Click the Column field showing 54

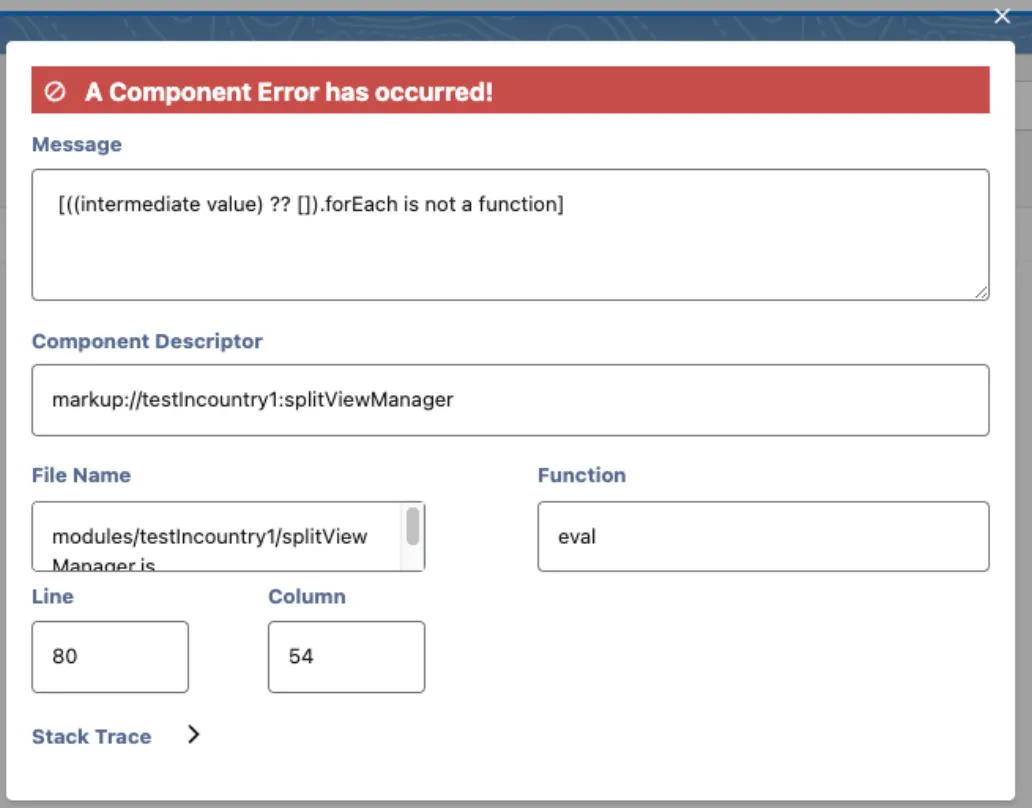(346, 657)
